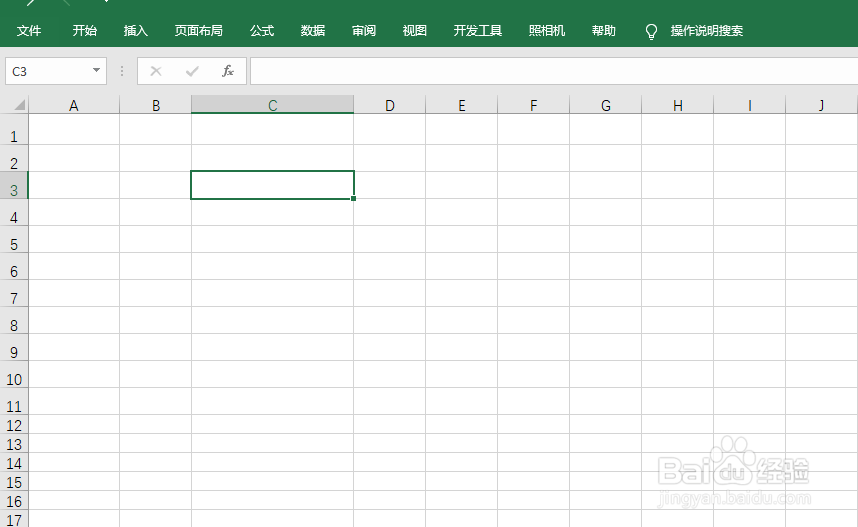
Task: Select column G header
Action: (x=606, y=105)
